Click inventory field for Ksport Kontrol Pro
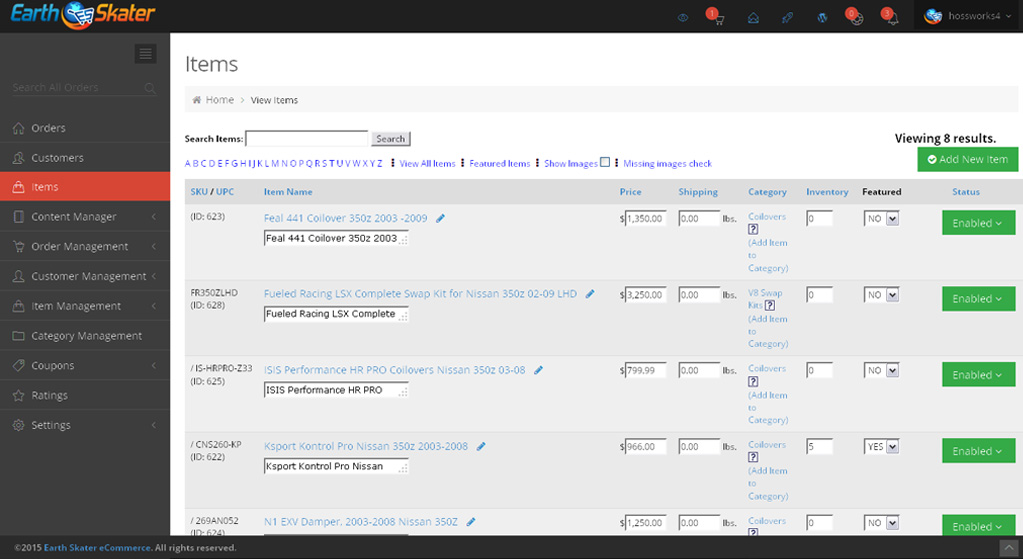This screenshot has height=559, width=1023. tap(819, 447)
